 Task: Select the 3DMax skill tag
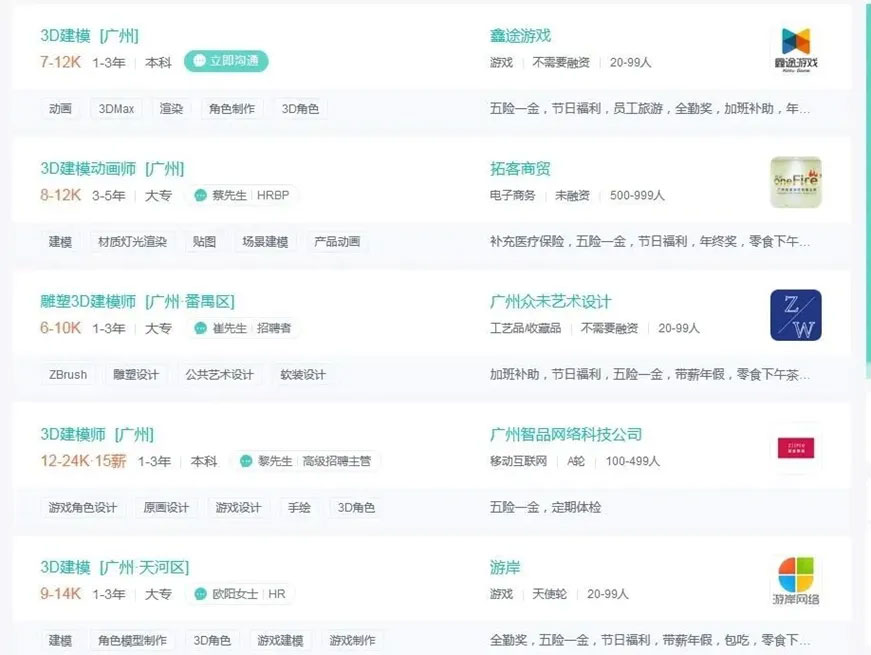[116, 109]
